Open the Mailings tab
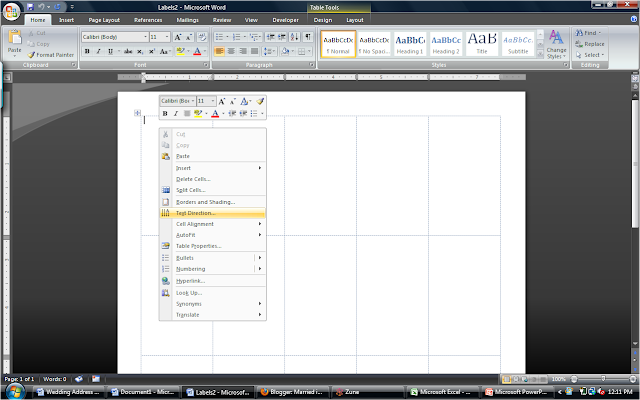The image size is (640, 400). pyautogui.click(x=187, y=20)
